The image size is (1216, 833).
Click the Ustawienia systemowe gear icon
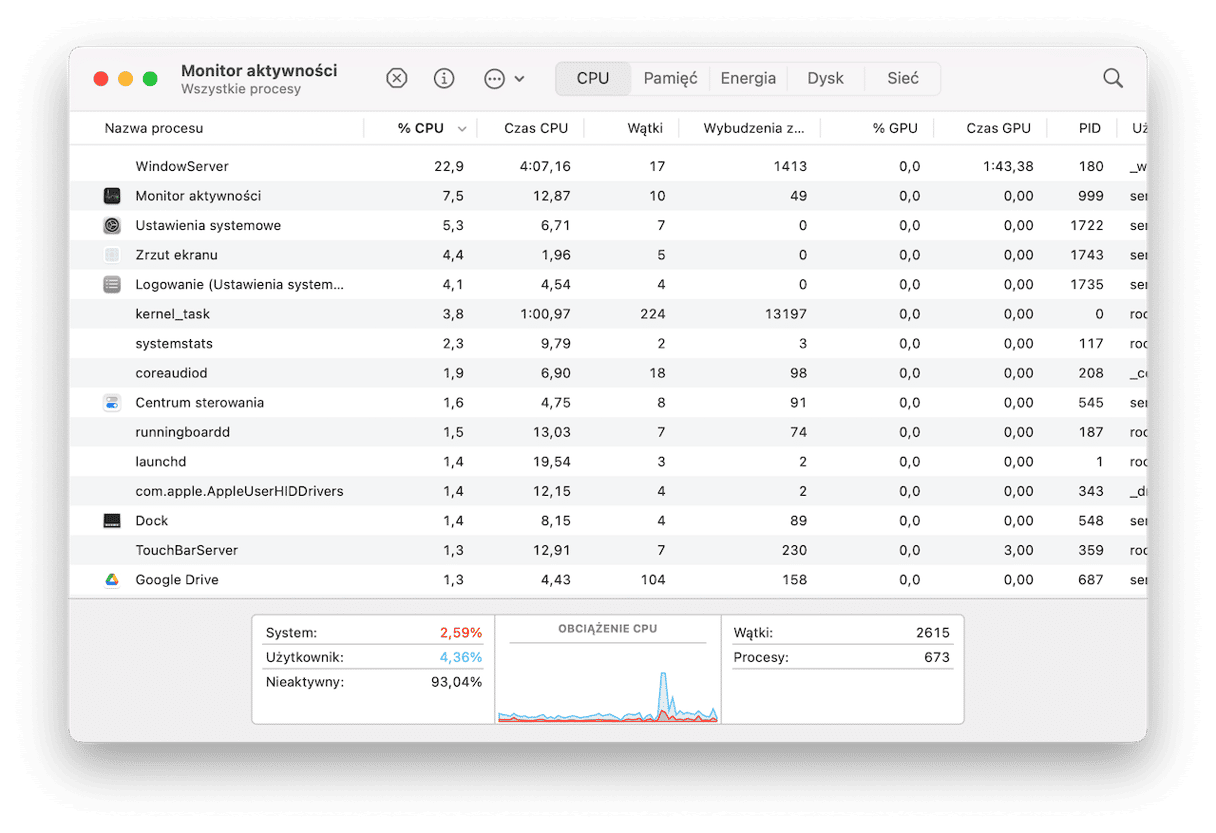point(112,226)
